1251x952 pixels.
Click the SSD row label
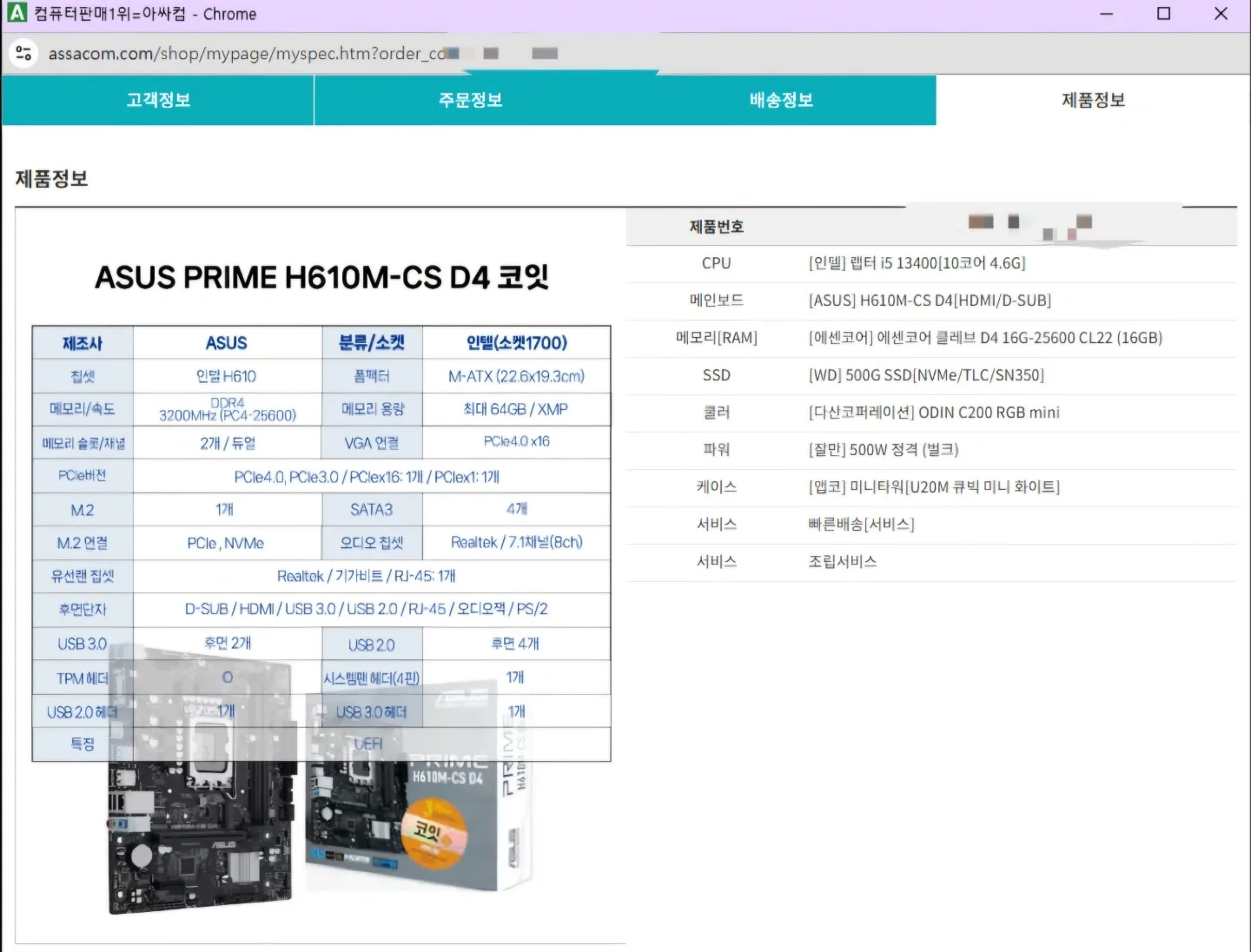point(717,375)
